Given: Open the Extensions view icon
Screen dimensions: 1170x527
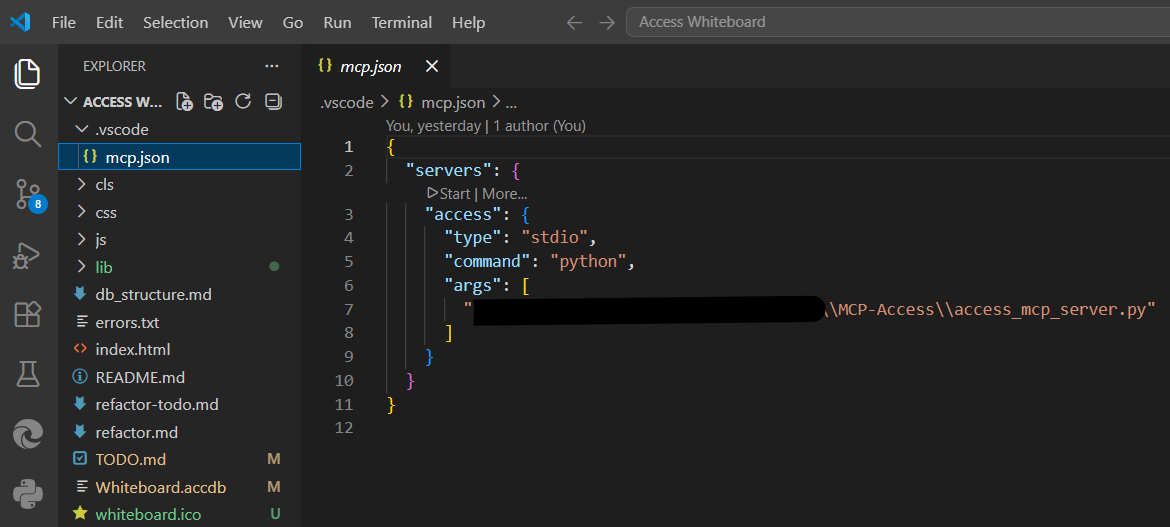Looking at the screenshot, I should click(28, 314).
